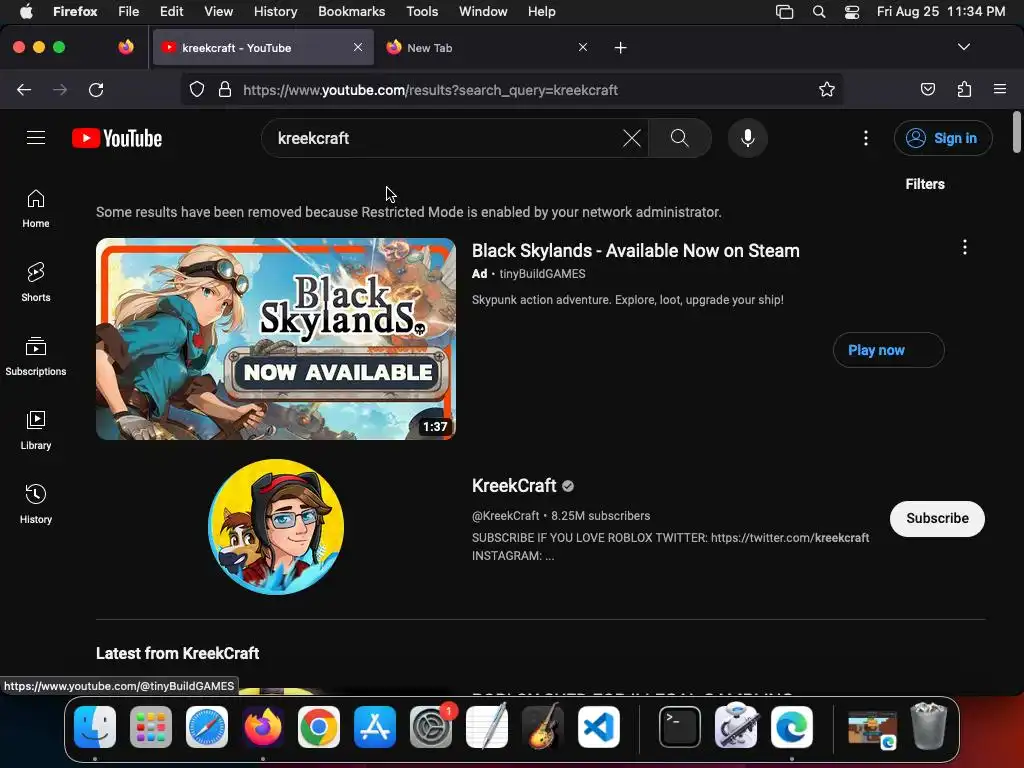Open the File menu
Screen dimensions: 1024x768
[129, 12]
